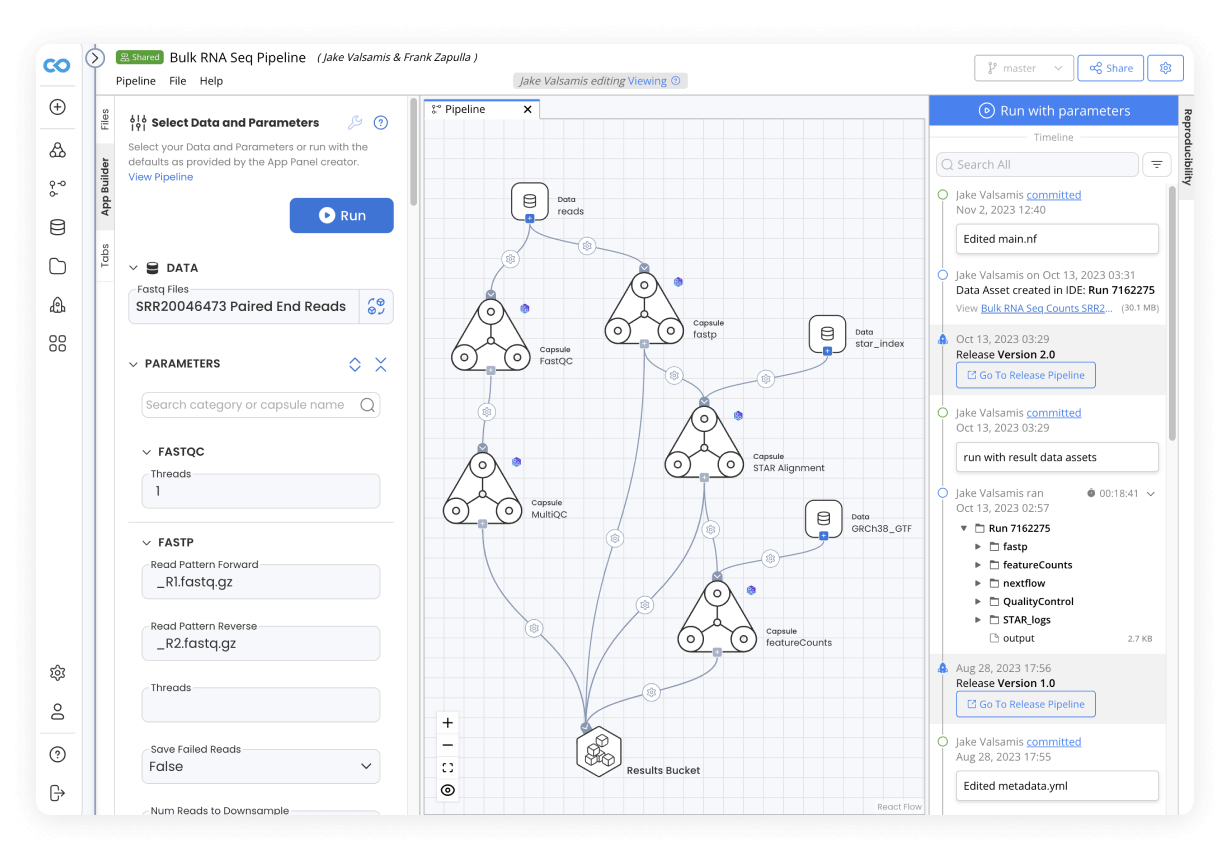Click the wrench icon near Select Data and Parameters
This screenshot has height=860, width=1230.
(x=355, y=121)
